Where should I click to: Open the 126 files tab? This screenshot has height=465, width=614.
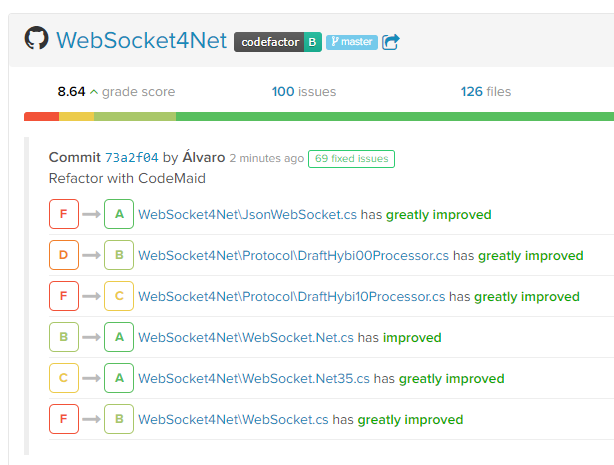(x=486, y=92)
